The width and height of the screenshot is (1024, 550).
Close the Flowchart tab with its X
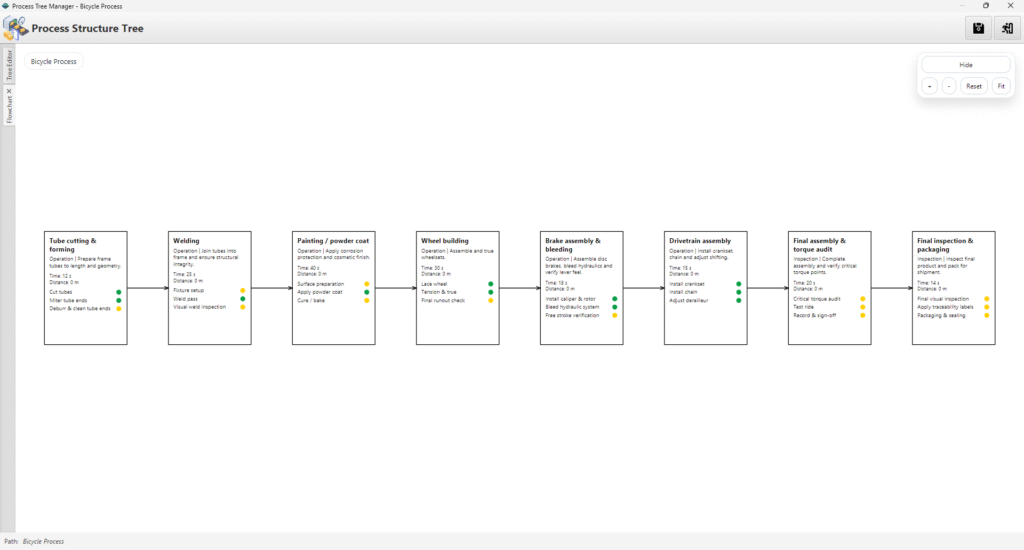[x=9, y=91]
